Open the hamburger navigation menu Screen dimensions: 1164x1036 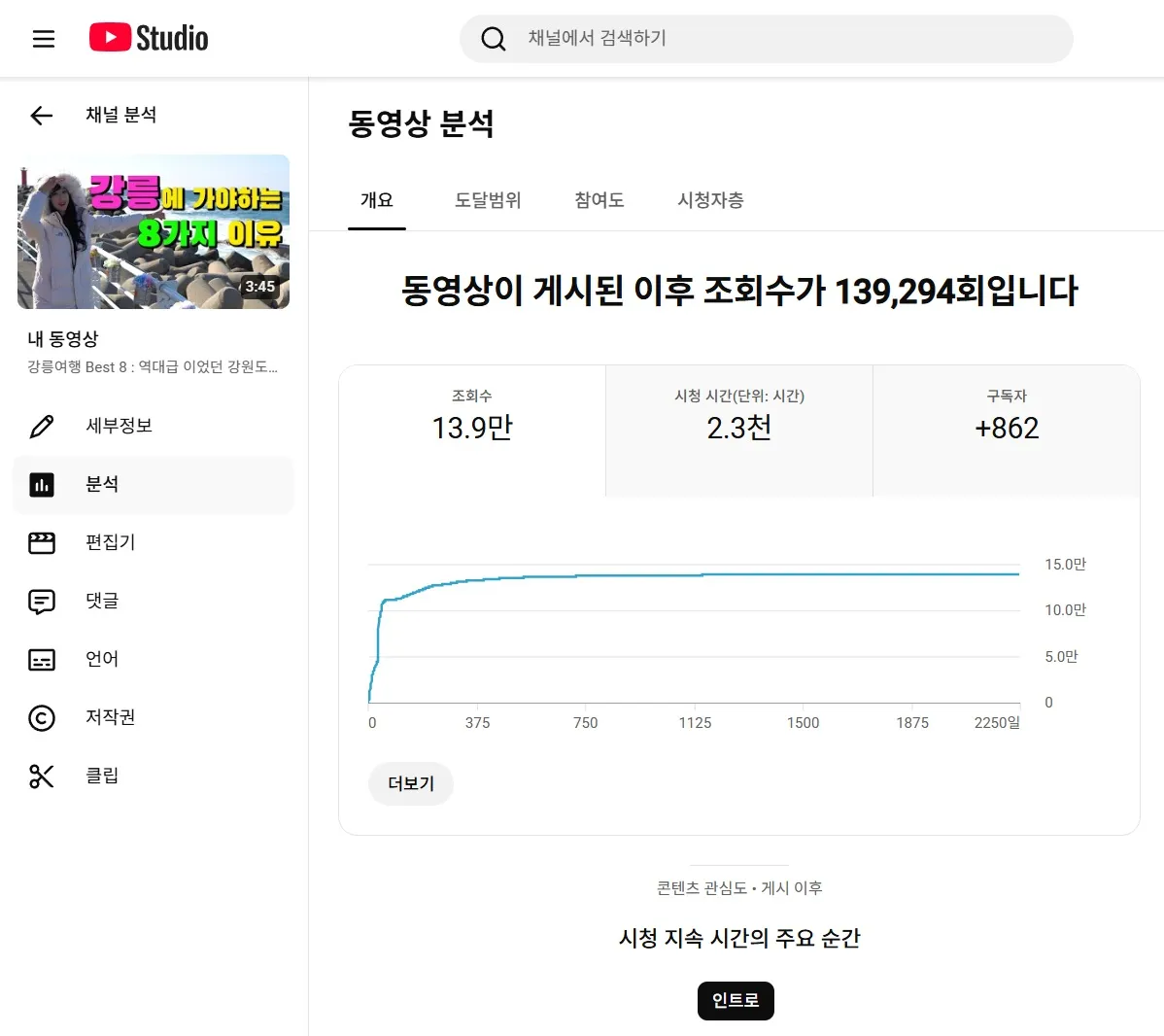click(44, 39)
